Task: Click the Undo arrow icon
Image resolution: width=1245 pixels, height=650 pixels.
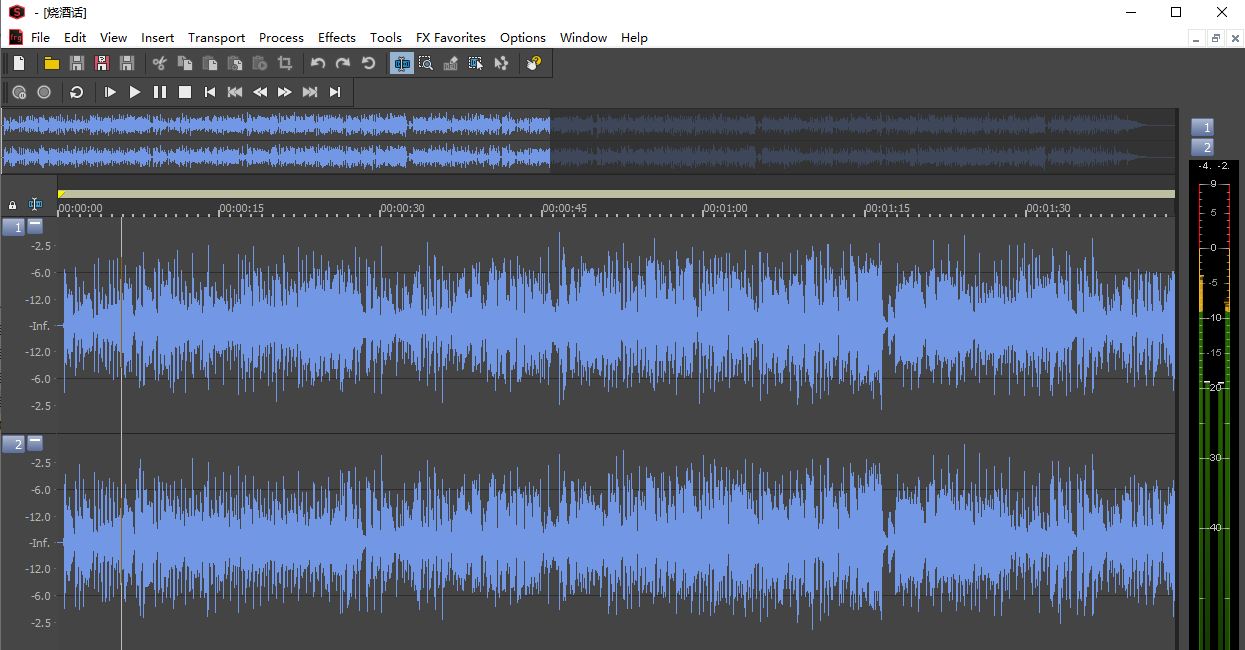Action: point(318,63)
